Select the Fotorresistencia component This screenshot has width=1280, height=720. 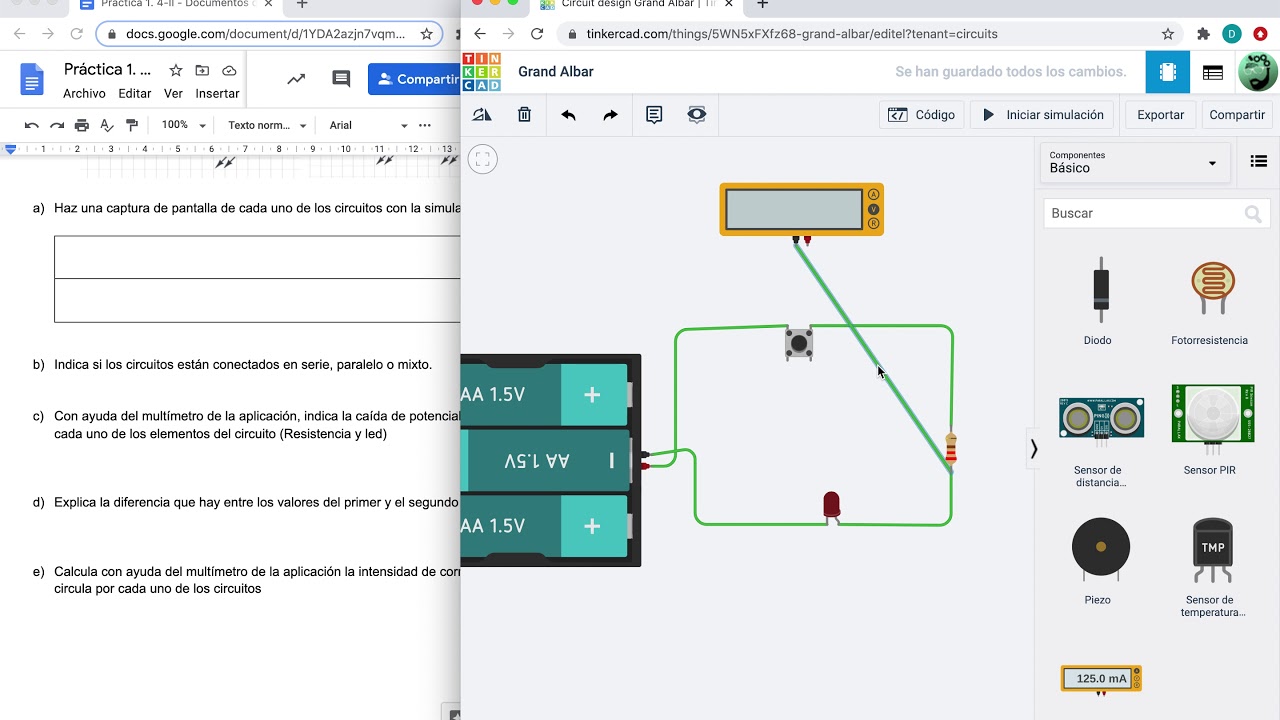coord(1209,300)
